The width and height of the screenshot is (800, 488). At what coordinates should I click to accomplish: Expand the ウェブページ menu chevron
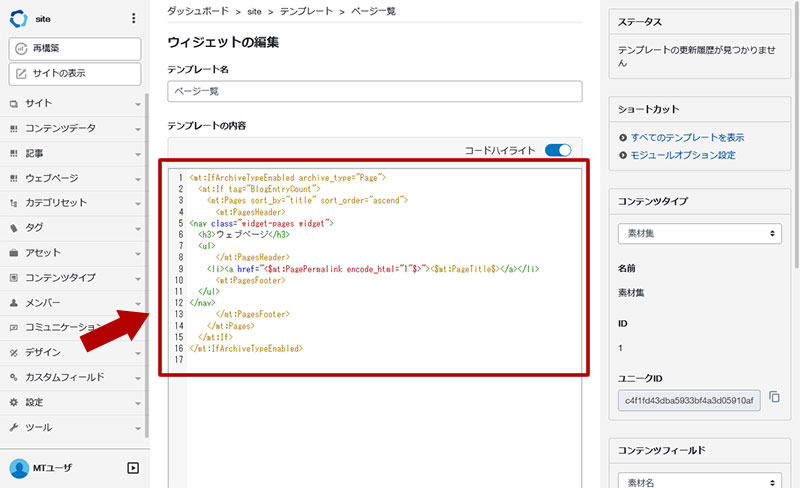(138, 179)
